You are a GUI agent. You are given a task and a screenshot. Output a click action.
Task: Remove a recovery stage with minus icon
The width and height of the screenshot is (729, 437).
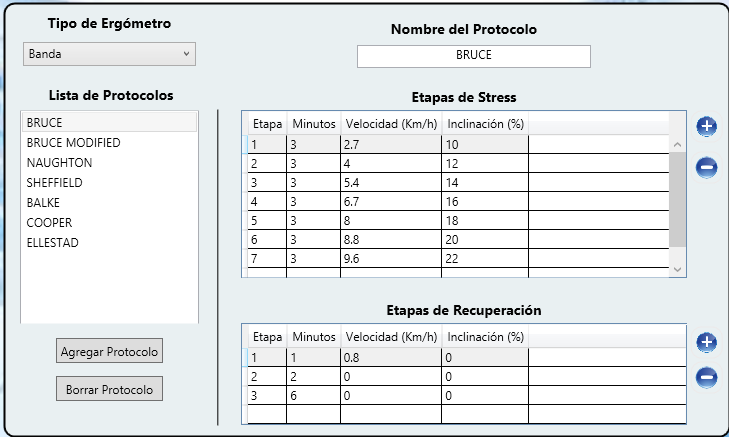pos(707,377)
